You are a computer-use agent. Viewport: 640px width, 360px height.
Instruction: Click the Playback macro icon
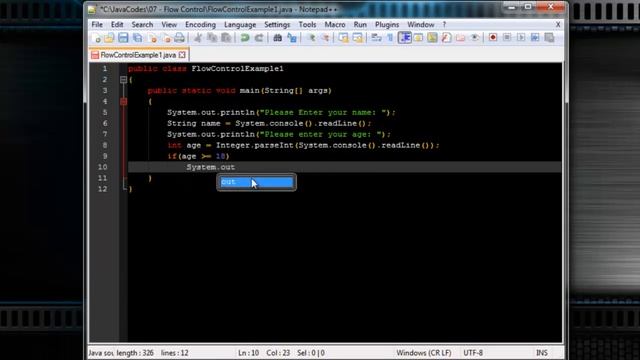tap(521, 38)
